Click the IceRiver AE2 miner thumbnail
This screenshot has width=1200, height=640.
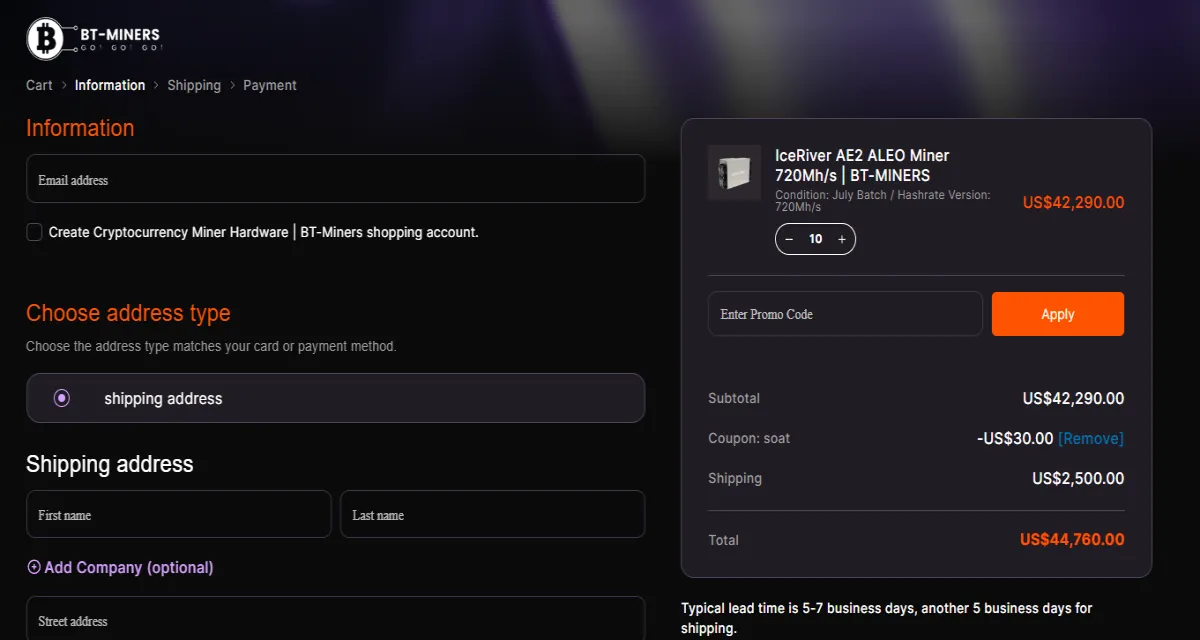click(x=734, y=173)
